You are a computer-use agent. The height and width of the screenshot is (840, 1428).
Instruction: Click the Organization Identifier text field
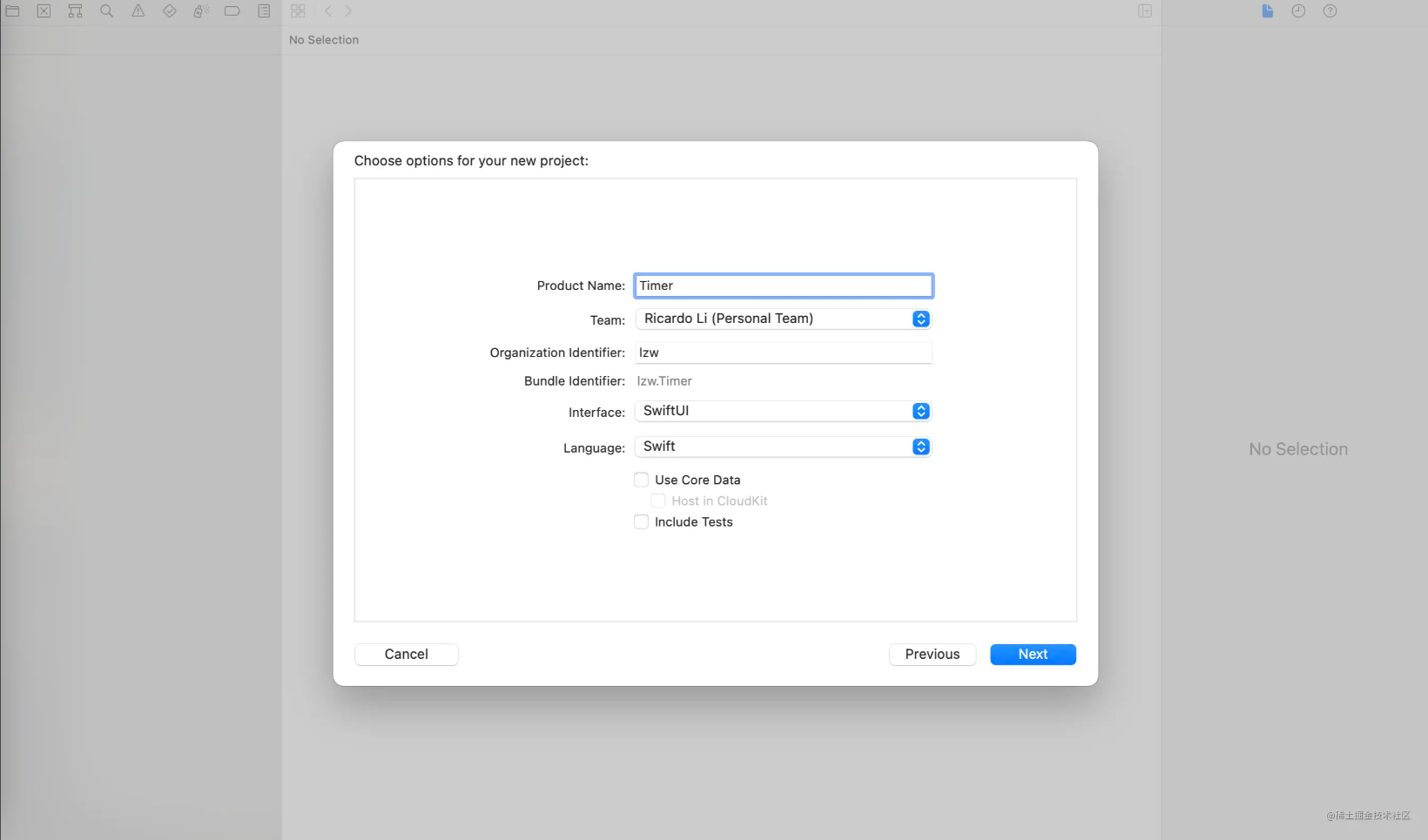tap(783, 353)
